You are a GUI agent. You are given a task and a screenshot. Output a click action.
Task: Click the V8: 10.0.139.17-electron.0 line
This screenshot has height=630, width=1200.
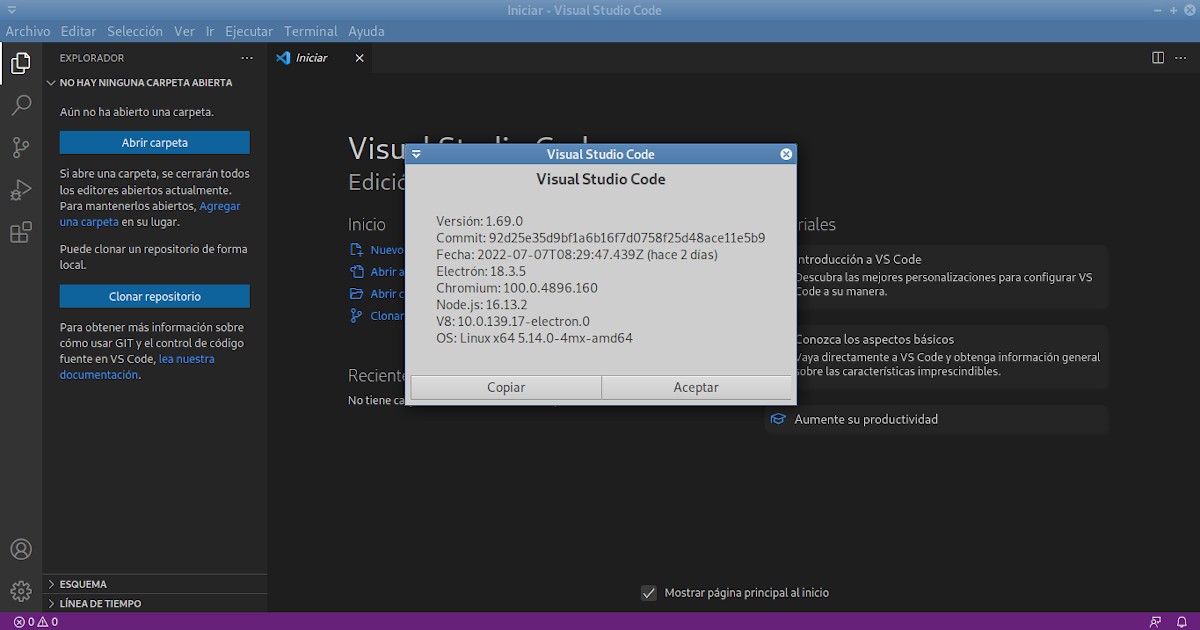pyautogui.click(x=513, y=321)
